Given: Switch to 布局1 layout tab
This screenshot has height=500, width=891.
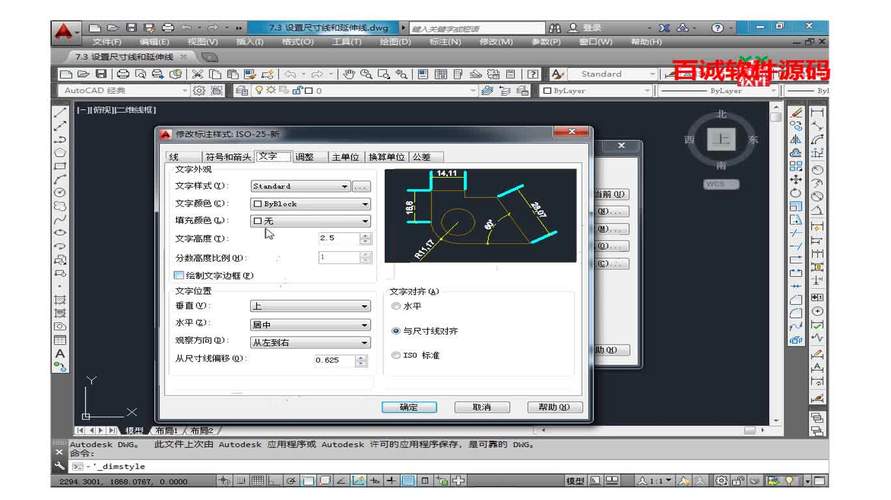Looking at the screenshot, I should click(x=167, y=431).
